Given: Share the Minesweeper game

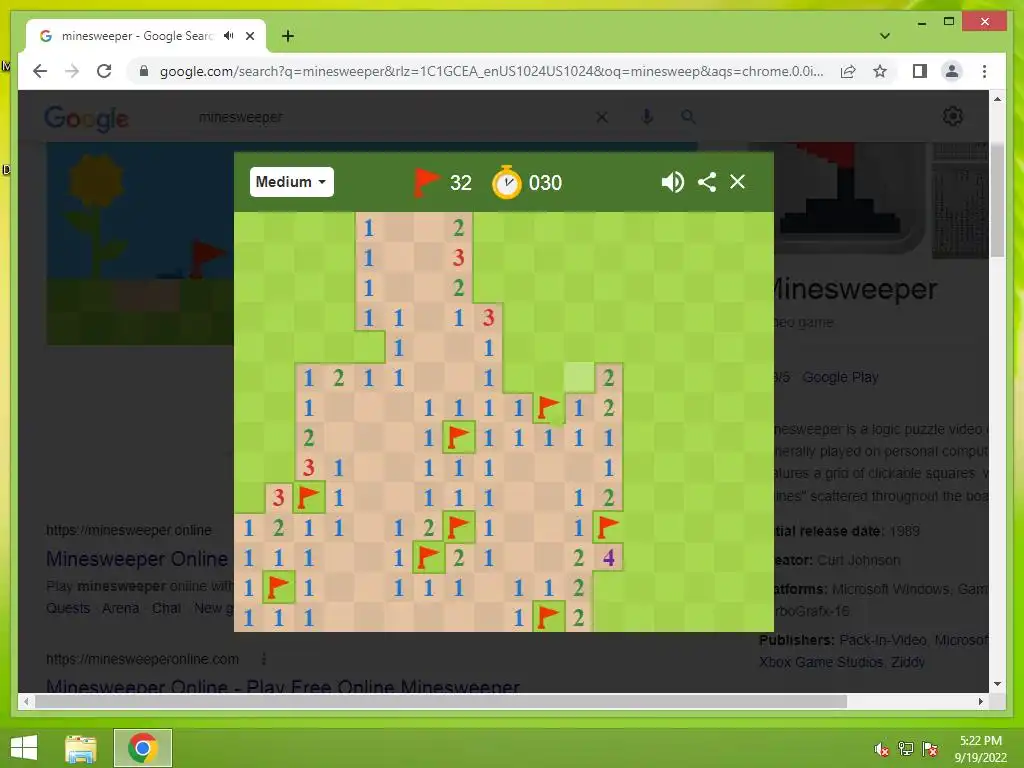Looking at the screenshot, I should tap(707, 182).
